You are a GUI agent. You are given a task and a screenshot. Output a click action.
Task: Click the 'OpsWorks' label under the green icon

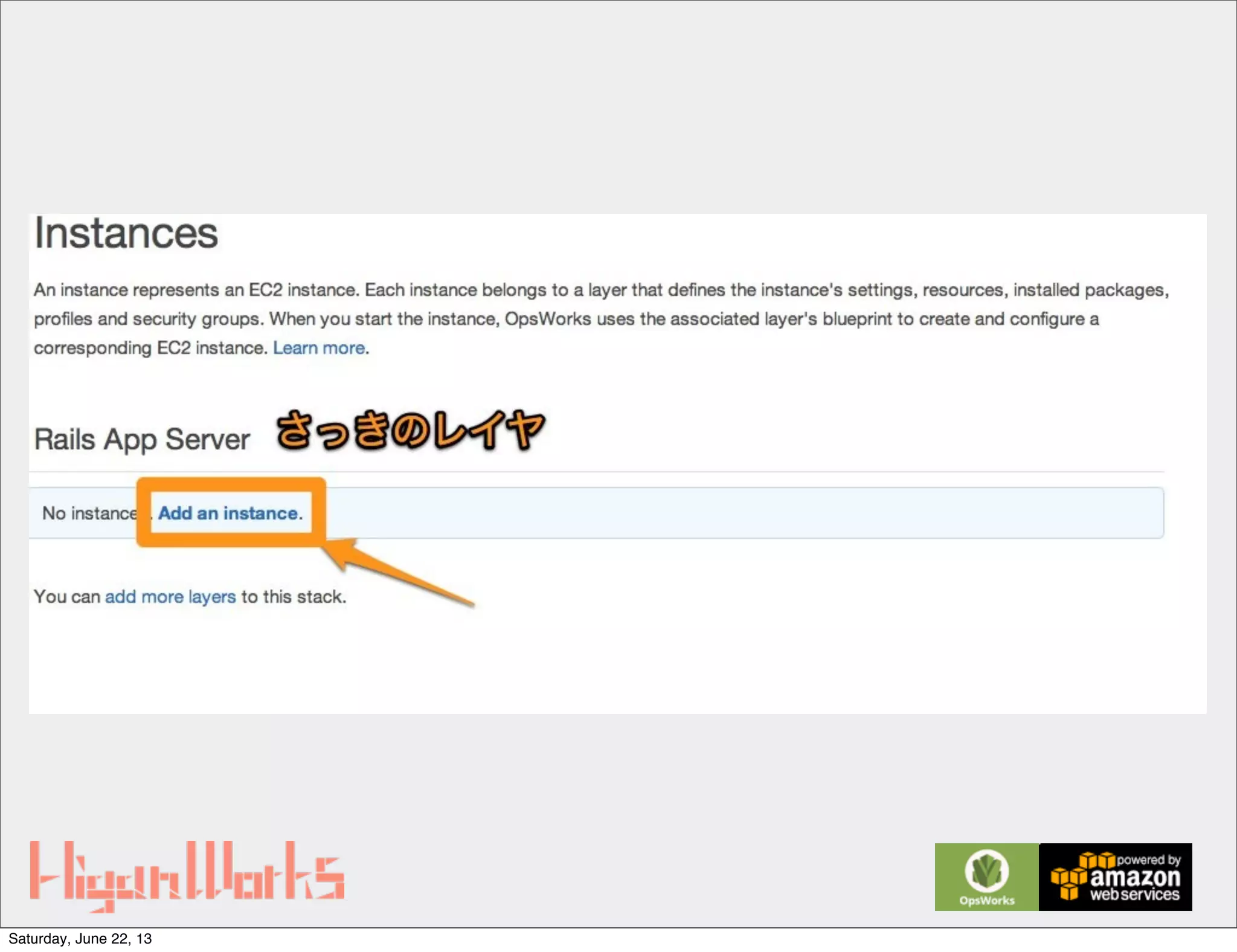[986, 900]
